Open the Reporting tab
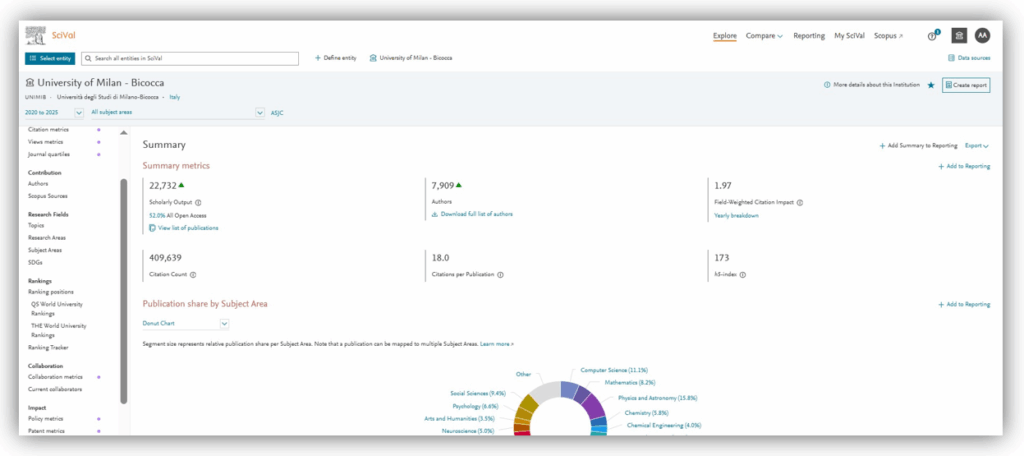Screen dimensions: 1024x456 tap(809, 36)
